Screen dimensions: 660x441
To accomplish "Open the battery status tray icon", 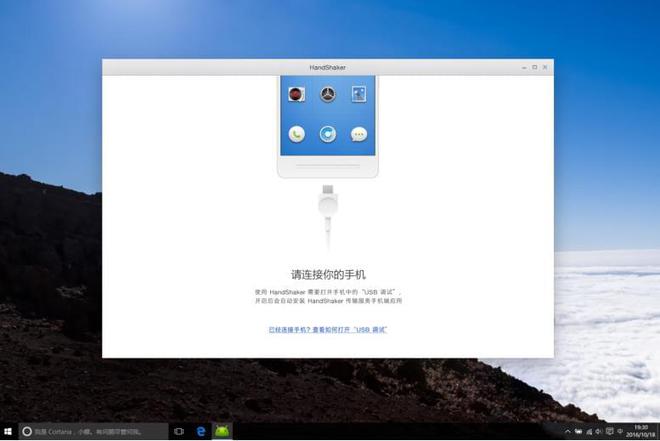I will 578,432.
